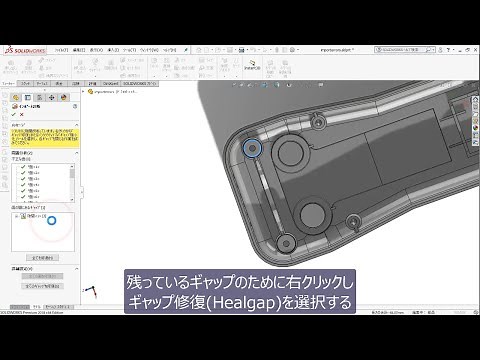Switch to the 評価 tab

pos(93,84)
